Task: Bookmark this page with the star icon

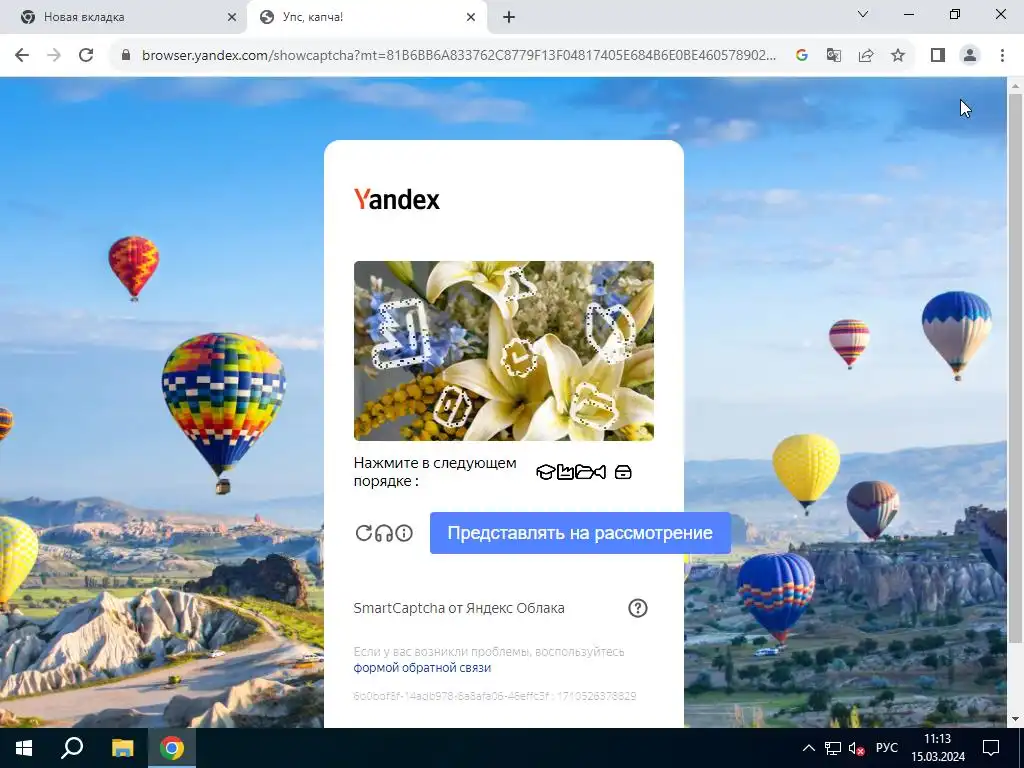Action: pos(898,55)
